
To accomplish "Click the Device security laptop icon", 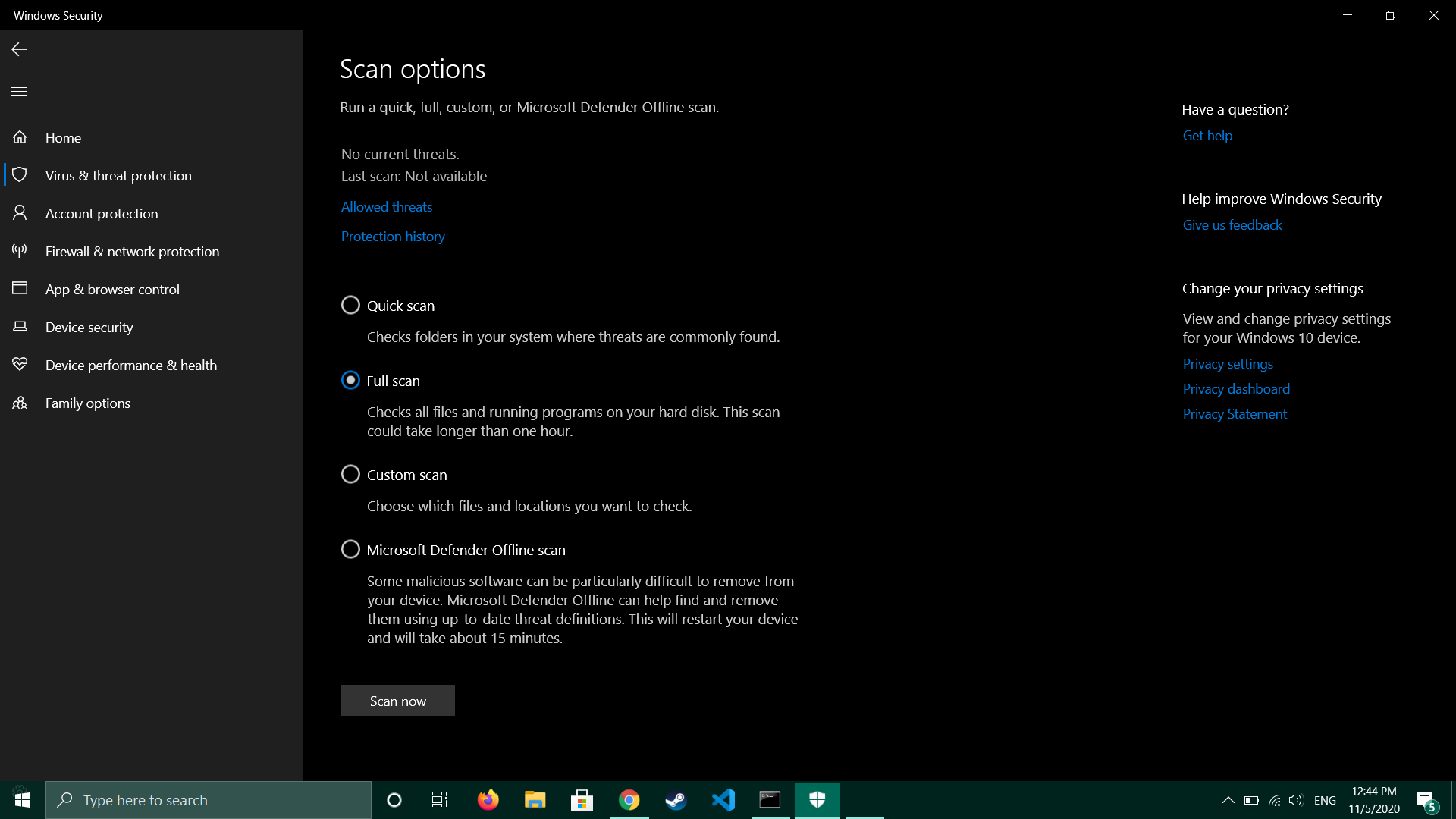I will (20, 327).
